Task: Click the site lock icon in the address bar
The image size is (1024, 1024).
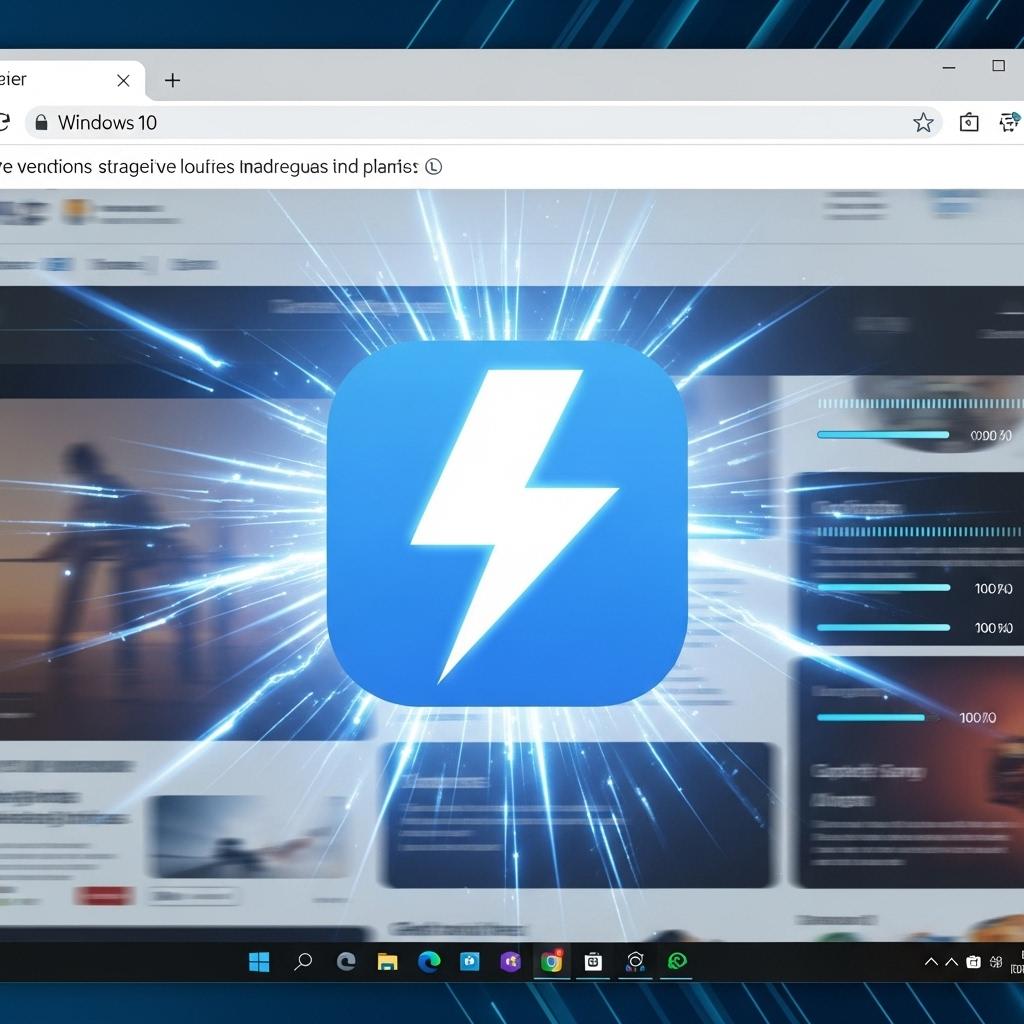Action: 41,122
